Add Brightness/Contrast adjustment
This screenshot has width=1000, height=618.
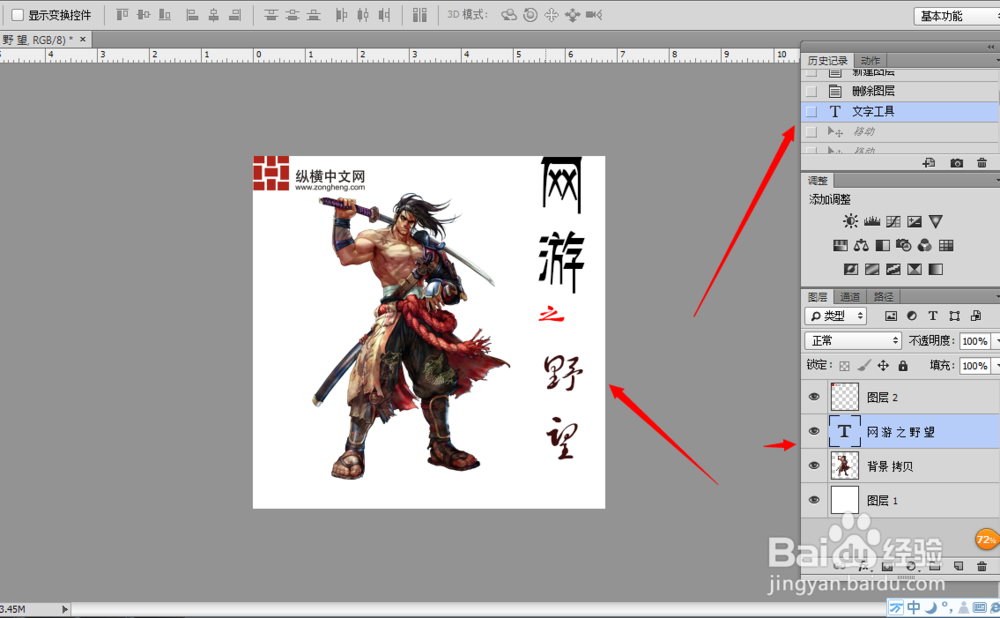coord(850,221)
